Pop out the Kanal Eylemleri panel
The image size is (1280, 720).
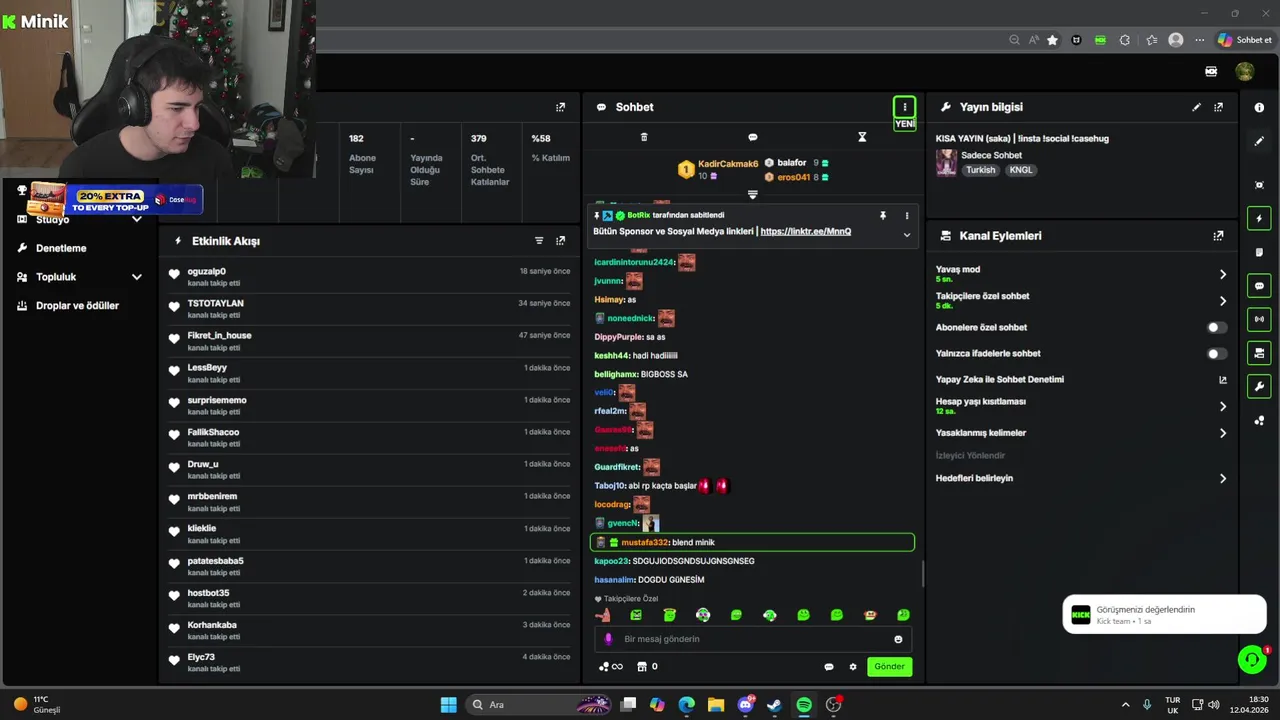tap(1218, 236)
